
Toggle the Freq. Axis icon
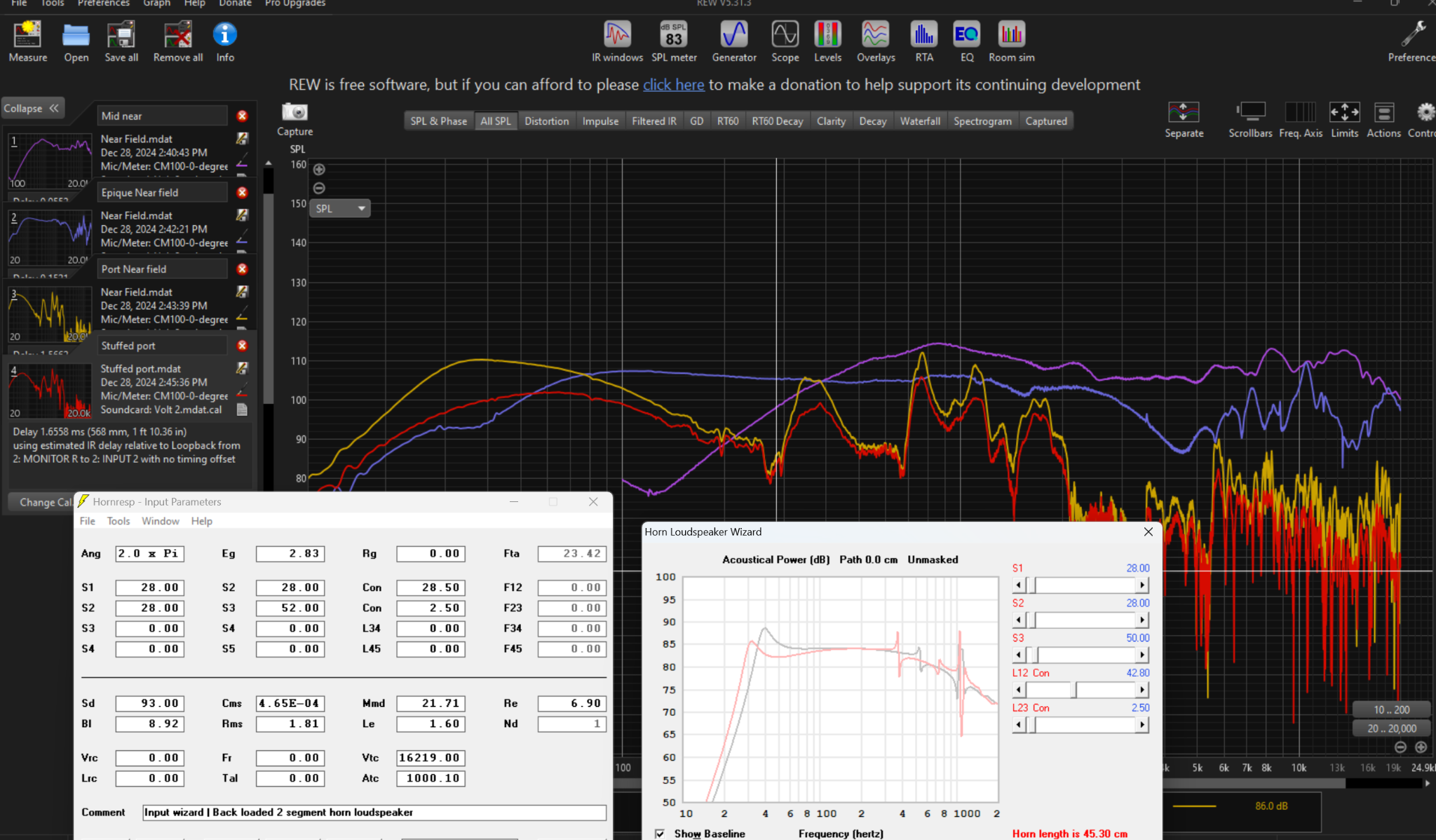1300,112
